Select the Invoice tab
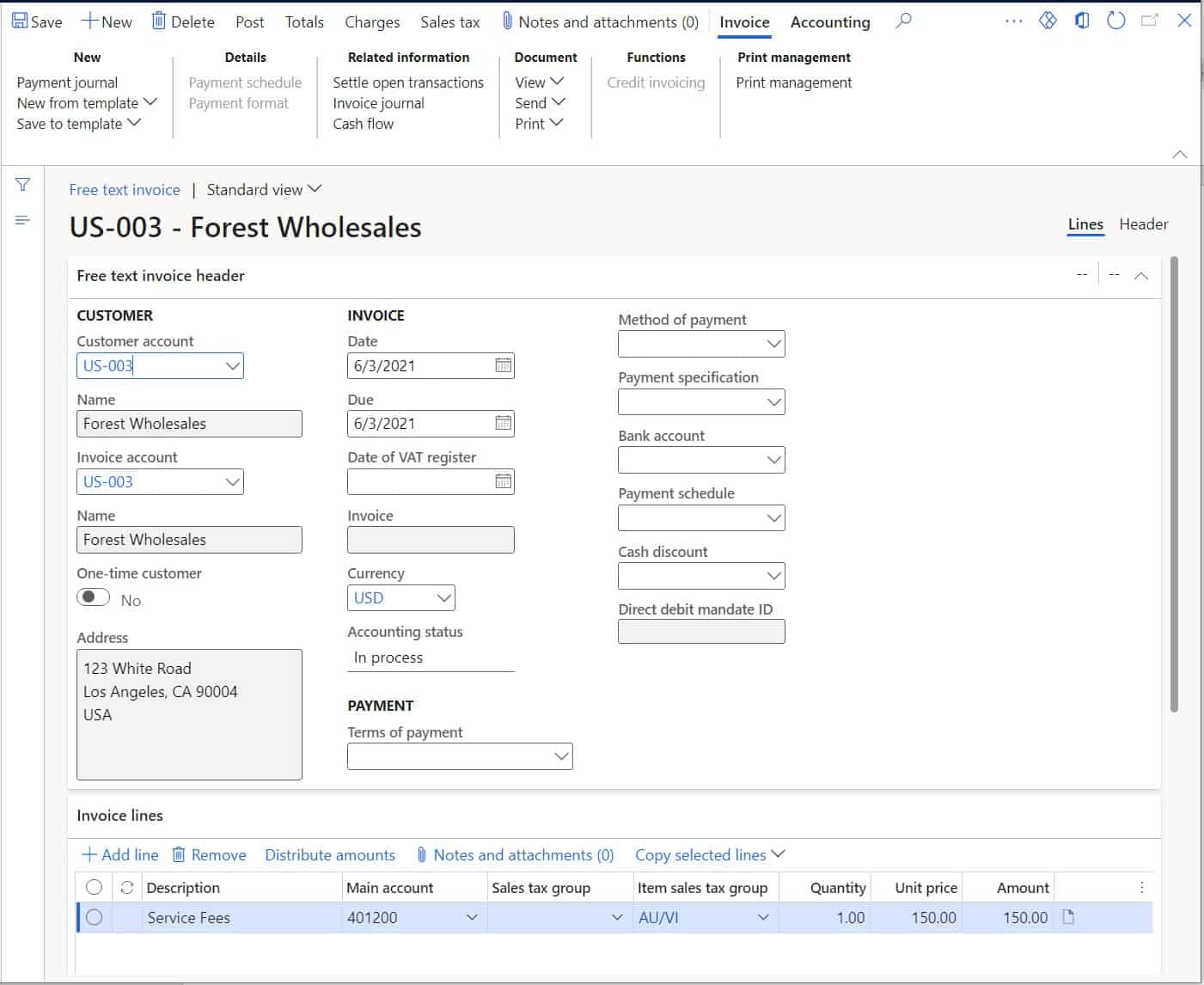The image size is (1204, 985). (744, 21)
